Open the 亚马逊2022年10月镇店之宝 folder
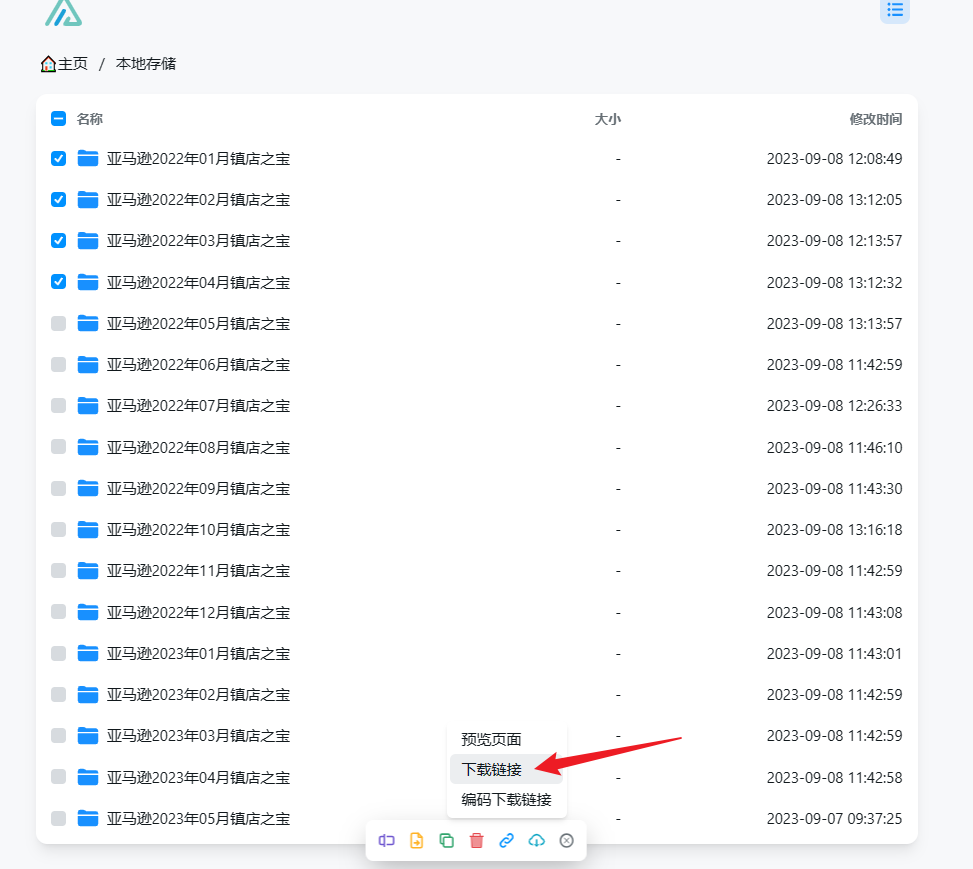This screenshot has width=973, height=869. coord(198,529)
